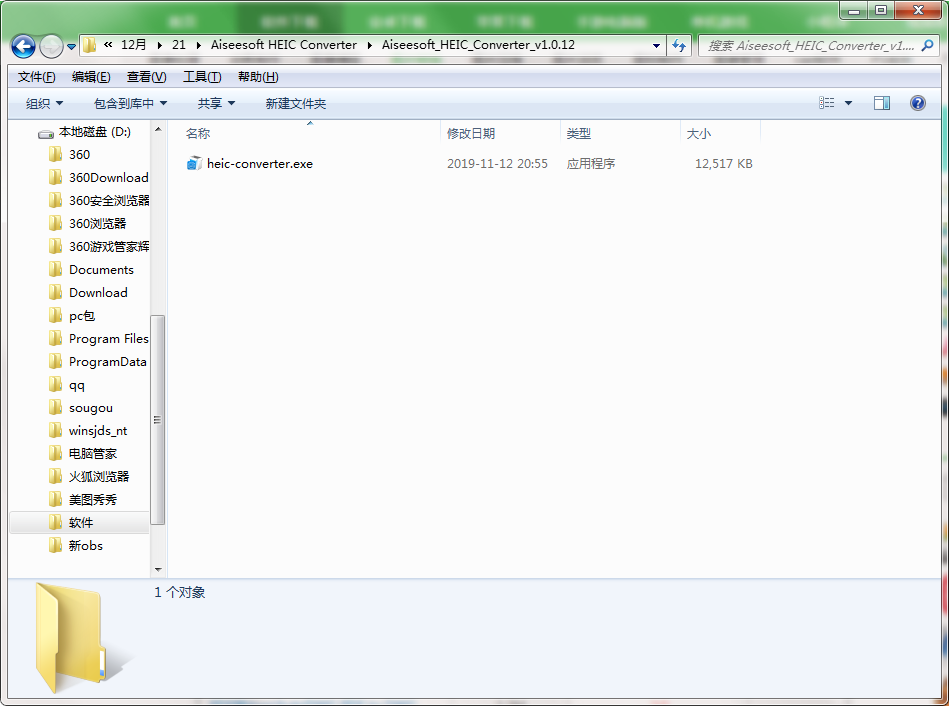Change view using the view icon

[826, 103]
